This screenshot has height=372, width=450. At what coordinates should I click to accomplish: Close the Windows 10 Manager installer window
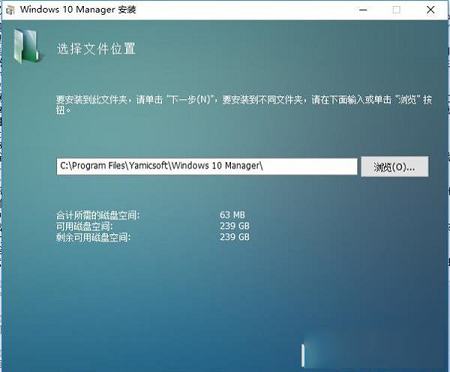(x=430, y=10)
